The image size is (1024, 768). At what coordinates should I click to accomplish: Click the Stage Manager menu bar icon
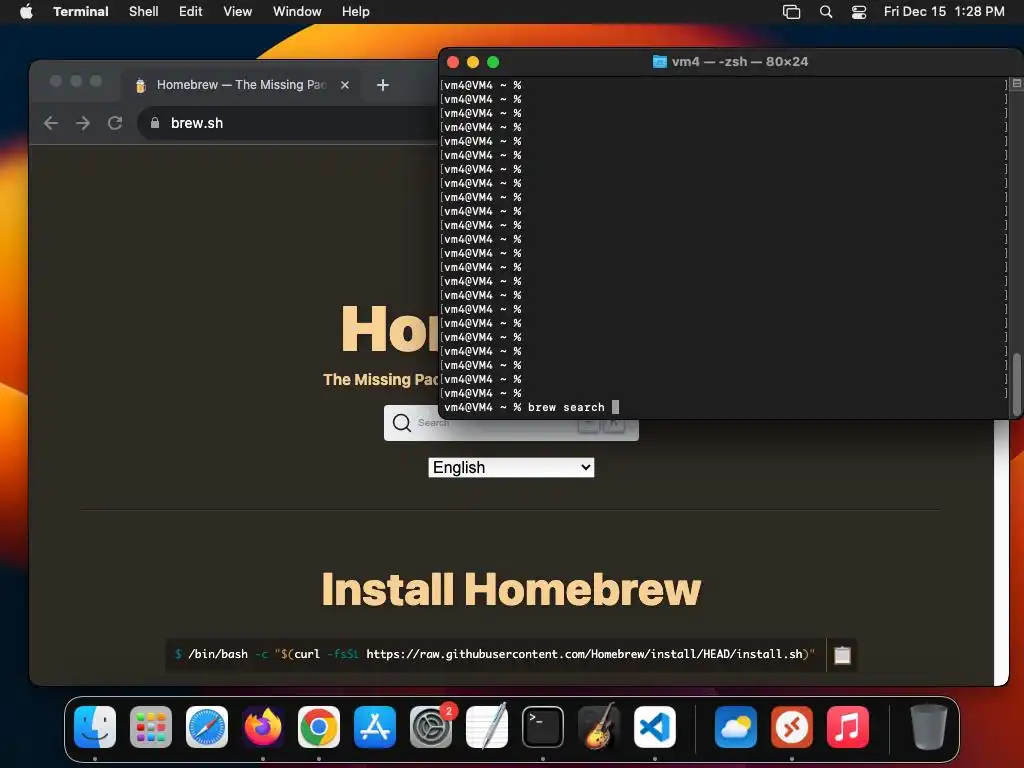[792, 12]
